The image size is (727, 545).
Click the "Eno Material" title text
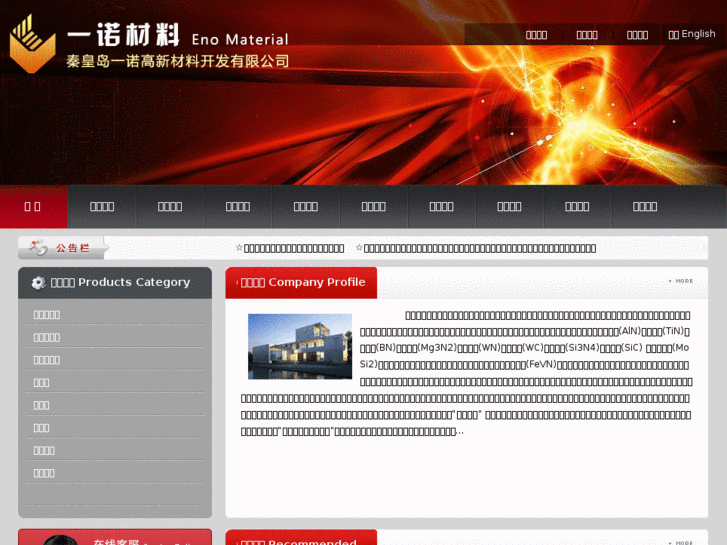point(240,39)
